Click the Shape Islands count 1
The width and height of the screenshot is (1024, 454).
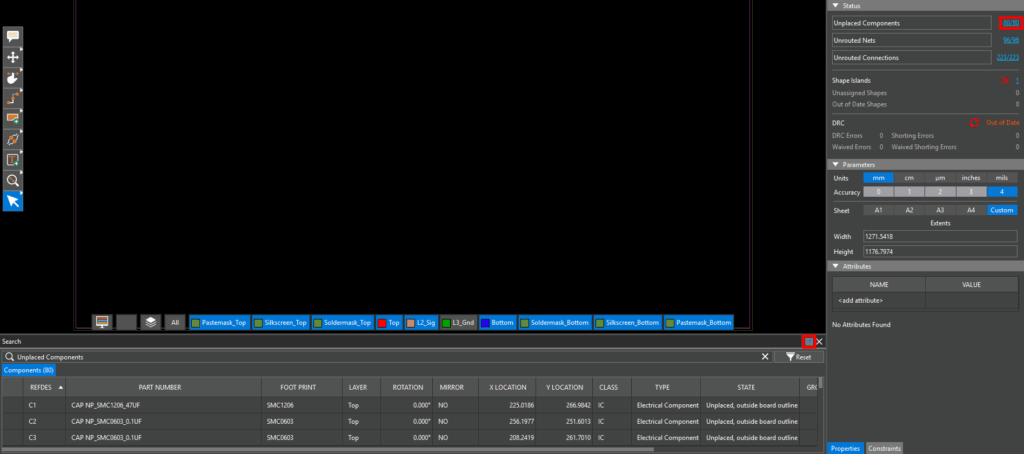(x=1016, y=80)
